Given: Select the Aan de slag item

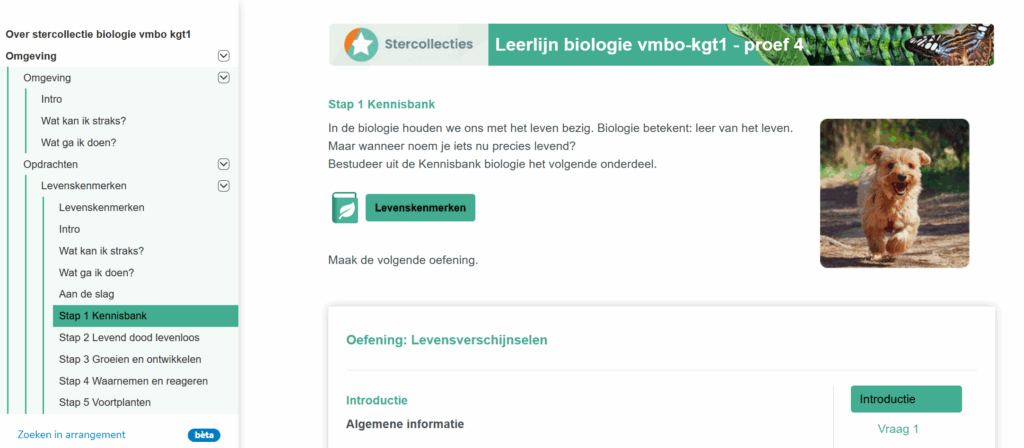Looking at the screenshot, I should tap(88, 294).
